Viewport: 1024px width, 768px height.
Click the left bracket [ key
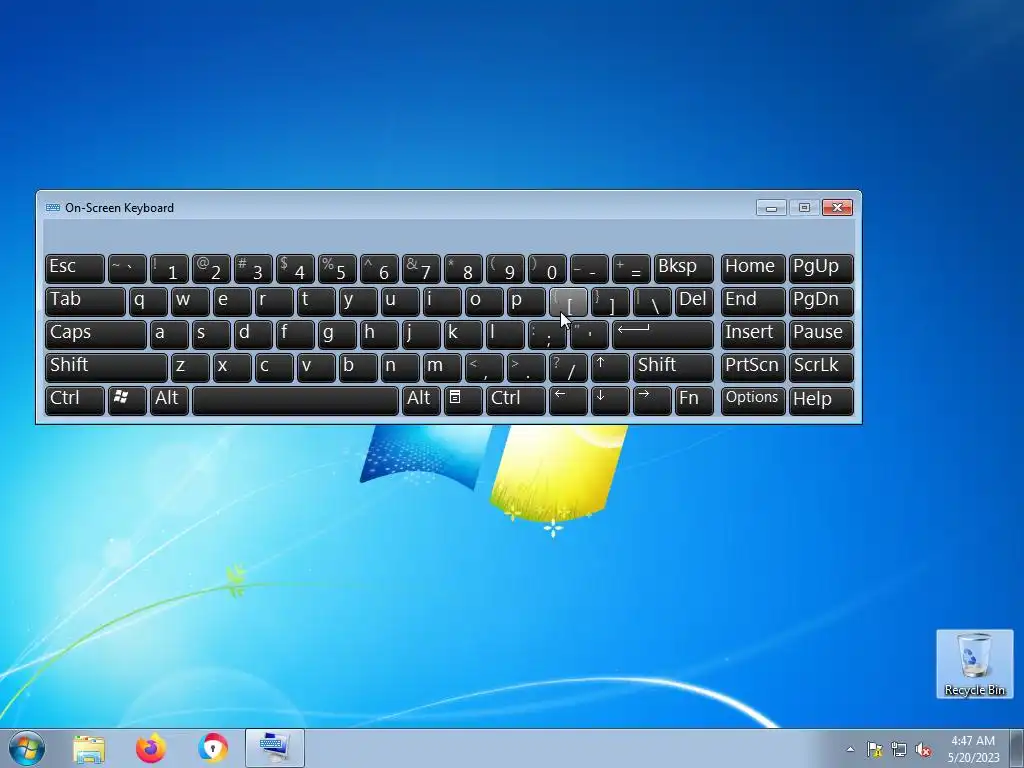click(x=568, y=302)
